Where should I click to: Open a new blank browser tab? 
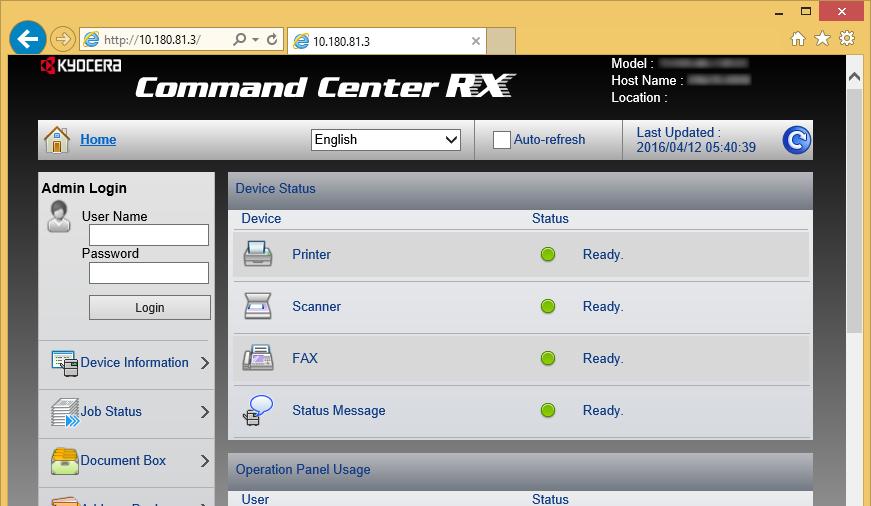point(501,41)
